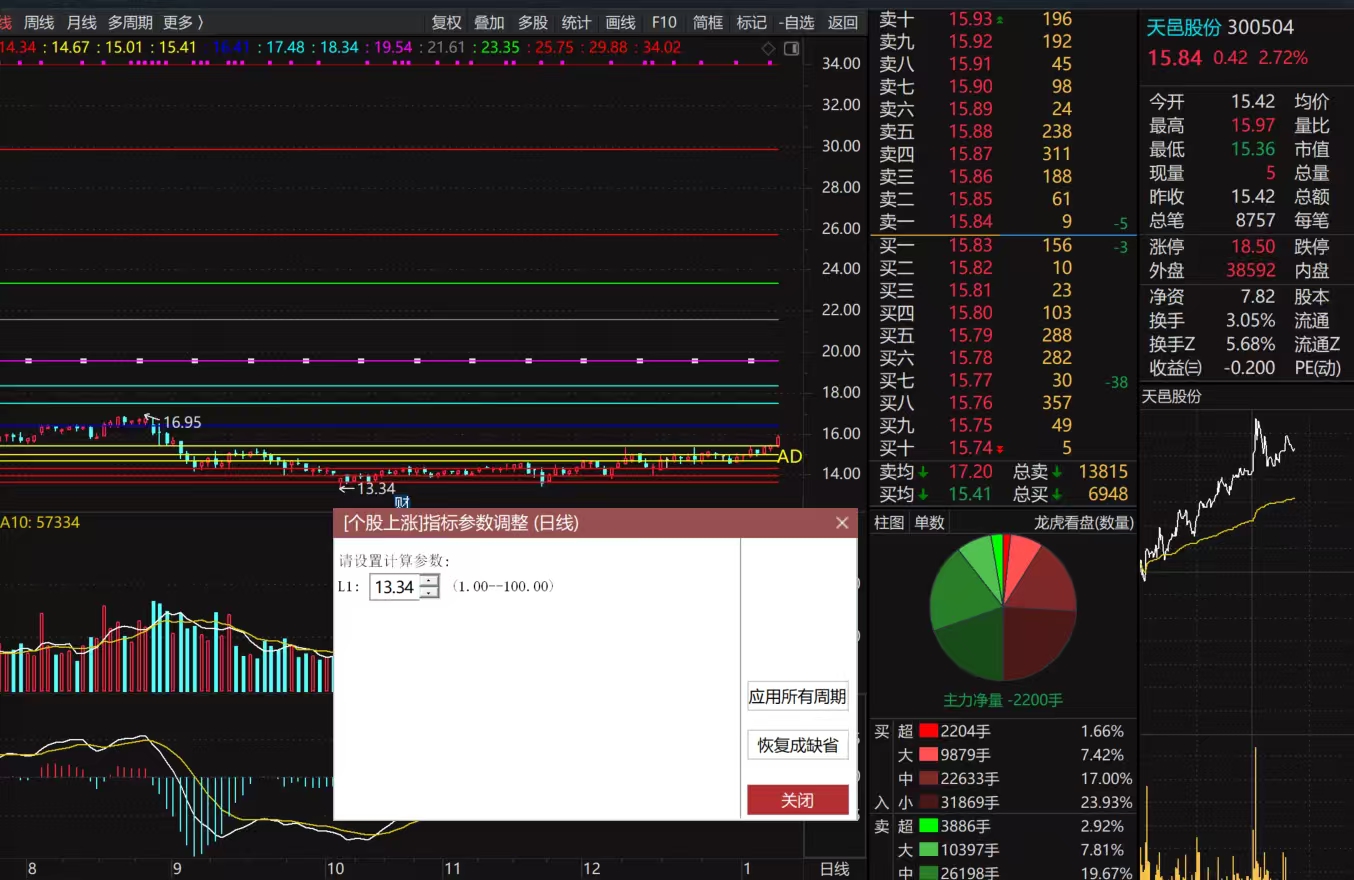This screenshot has width=1354, height=880.
Task: Increase L1 value with up spinner
Action: point(430,581)
